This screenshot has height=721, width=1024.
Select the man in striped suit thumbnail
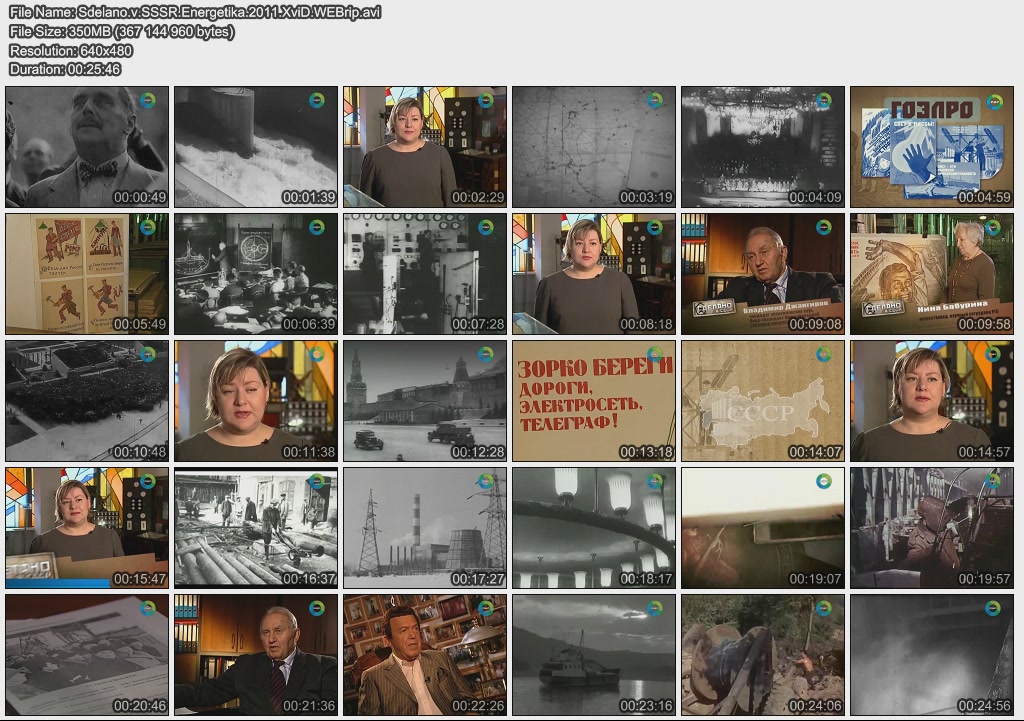424,654
